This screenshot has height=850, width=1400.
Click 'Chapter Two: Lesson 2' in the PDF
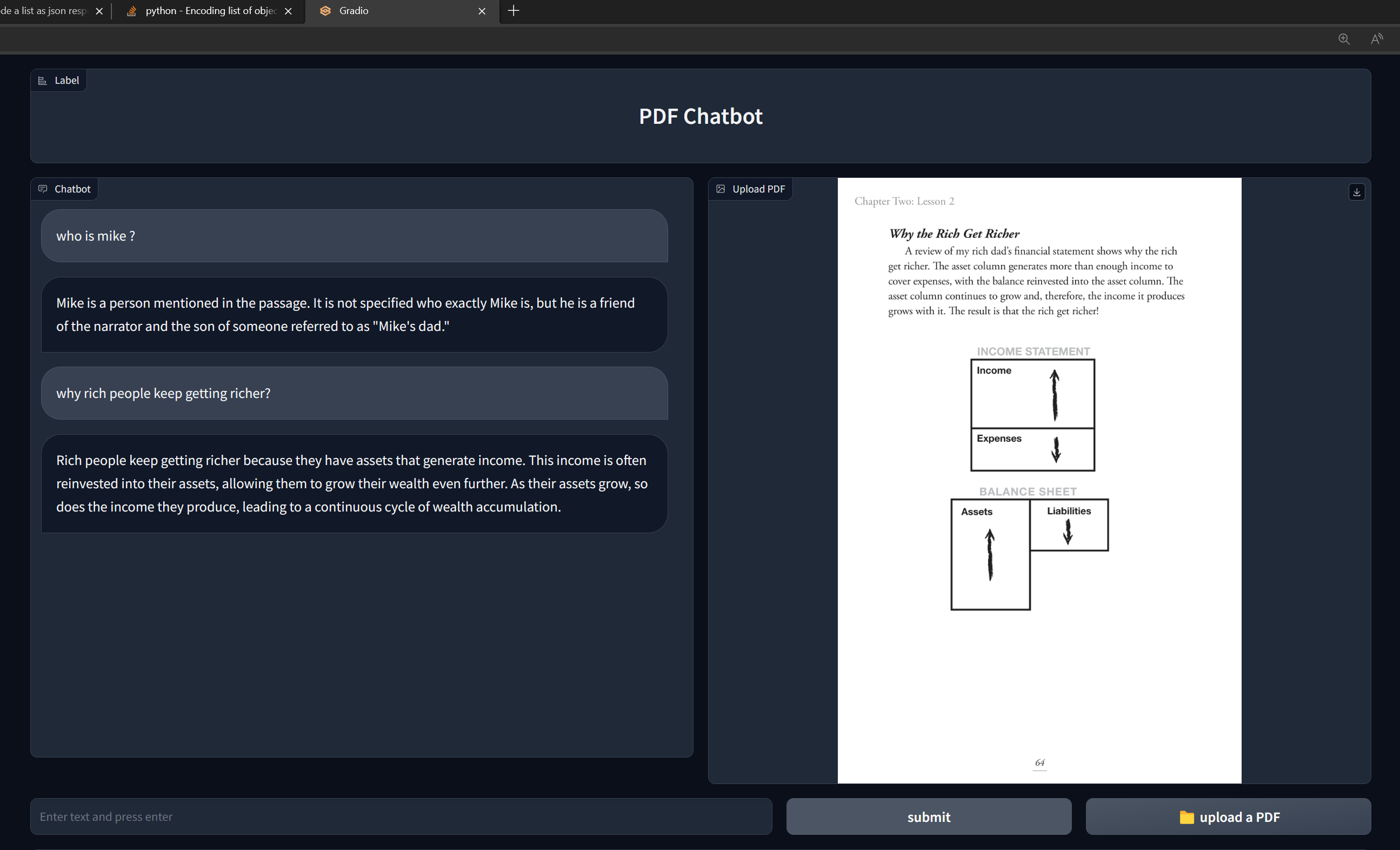[904, 201]
